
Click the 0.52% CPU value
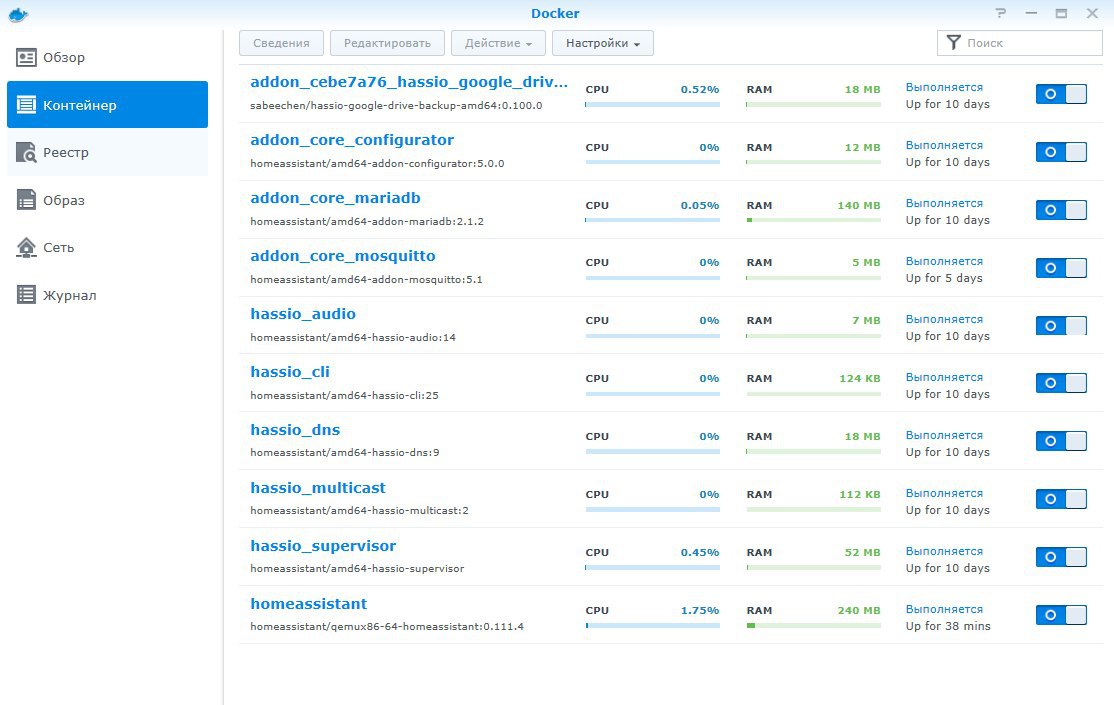[700, 90]
